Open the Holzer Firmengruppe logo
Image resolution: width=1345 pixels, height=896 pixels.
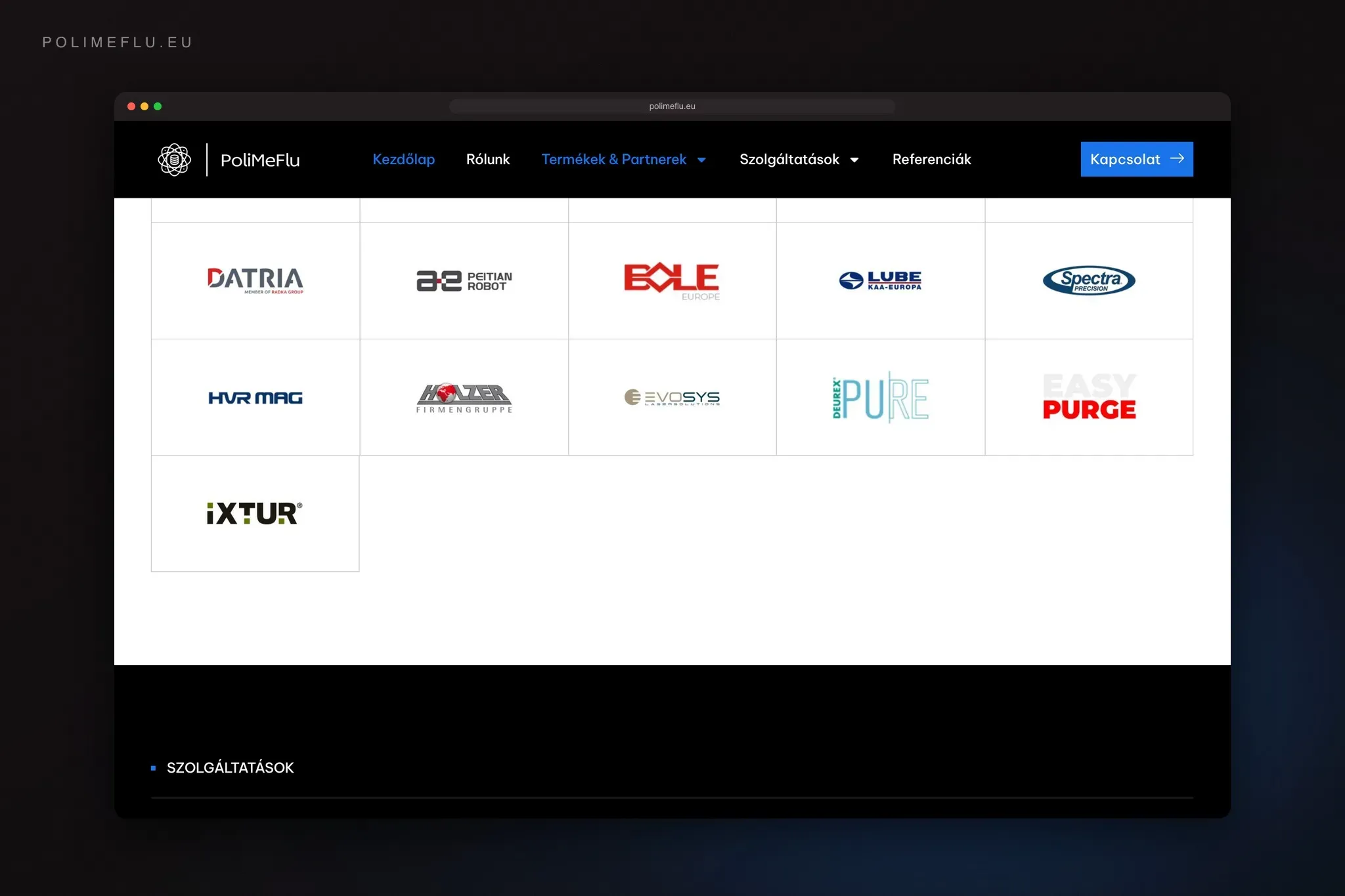[464, 398]
